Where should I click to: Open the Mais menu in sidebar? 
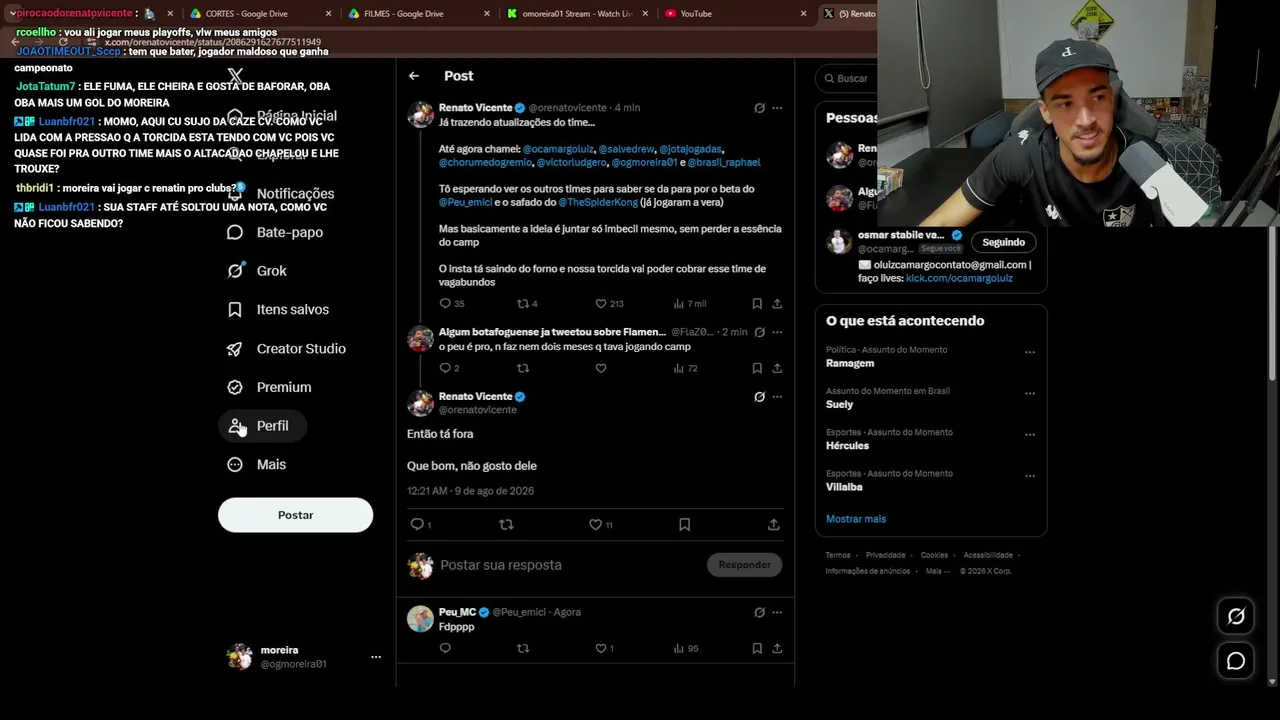click(257, 465)
